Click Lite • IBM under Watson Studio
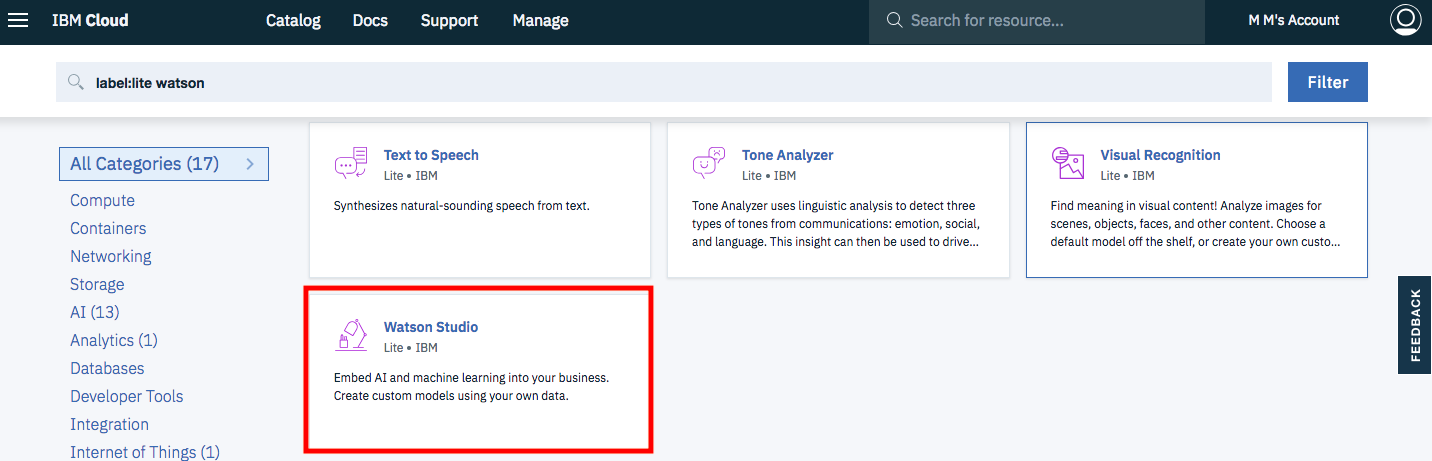The image size is (1432, 461). [411, 348]
